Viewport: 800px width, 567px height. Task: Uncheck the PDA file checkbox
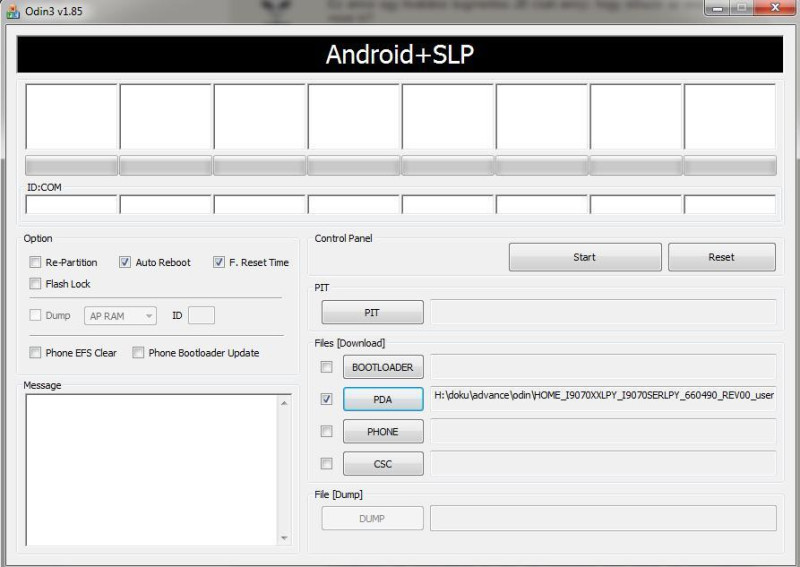click(x=327, y=399)
